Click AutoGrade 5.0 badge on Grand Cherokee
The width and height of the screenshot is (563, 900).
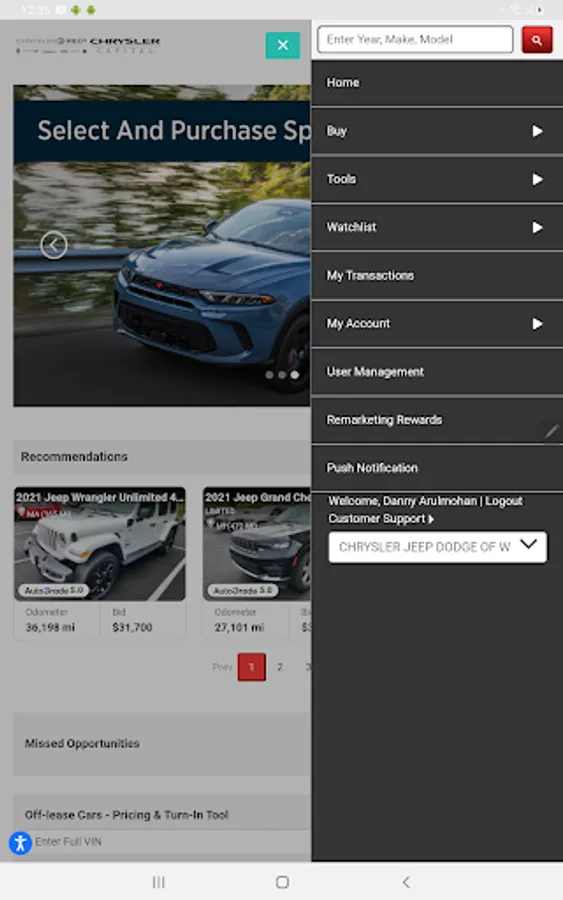pos(243,590)
